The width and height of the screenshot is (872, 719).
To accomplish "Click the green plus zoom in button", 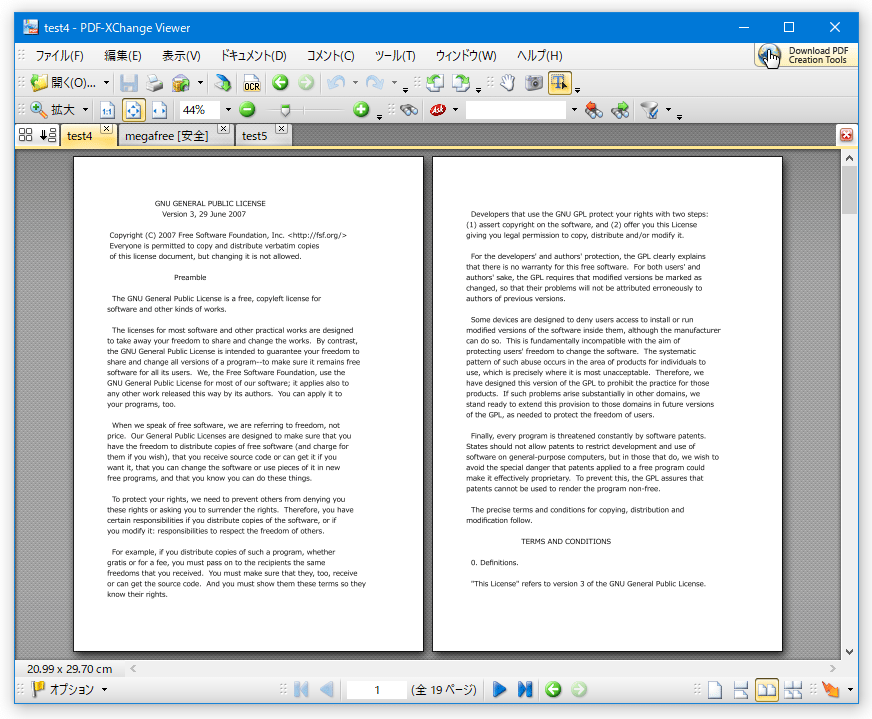I will (361, 110).
